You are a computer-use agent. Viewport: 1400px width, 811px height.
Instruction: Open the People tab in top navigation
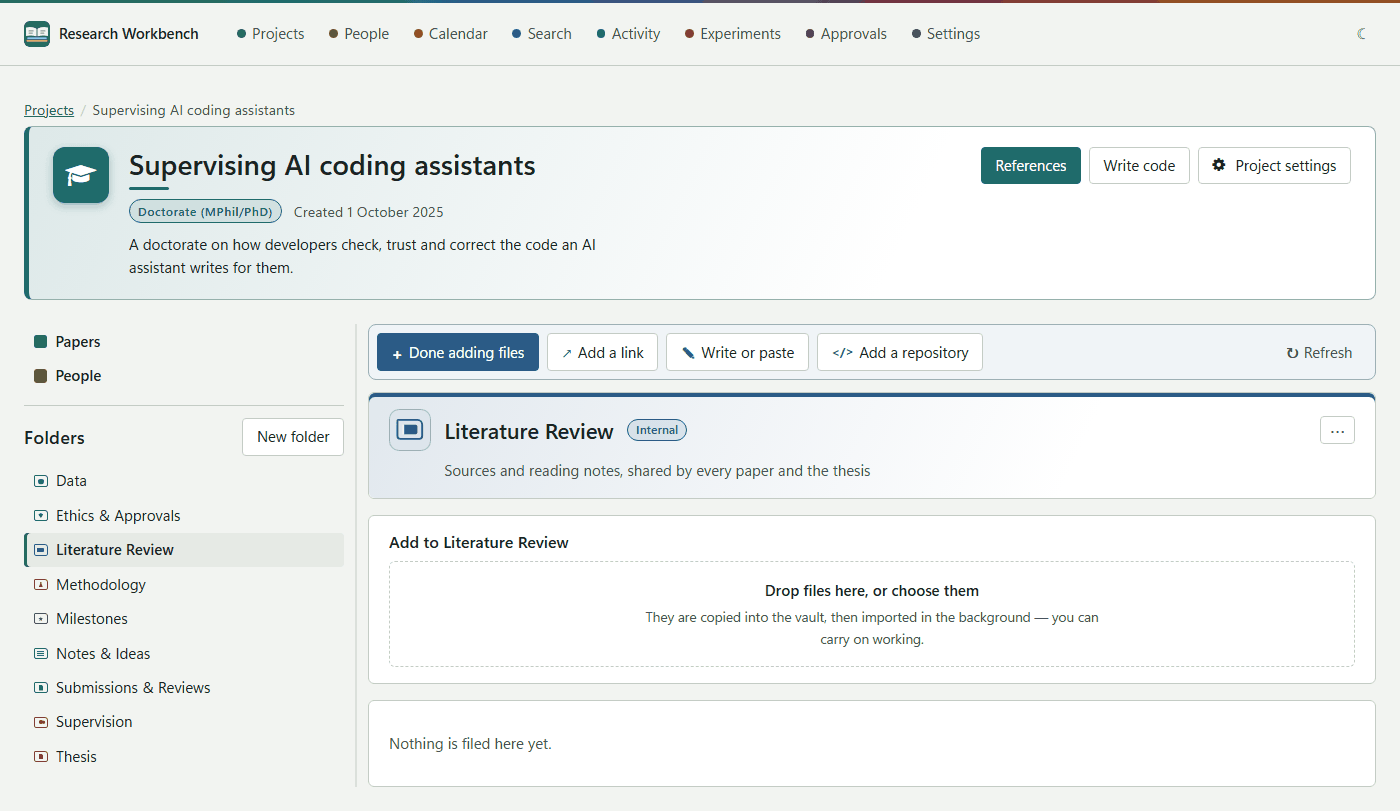(359, 34)
